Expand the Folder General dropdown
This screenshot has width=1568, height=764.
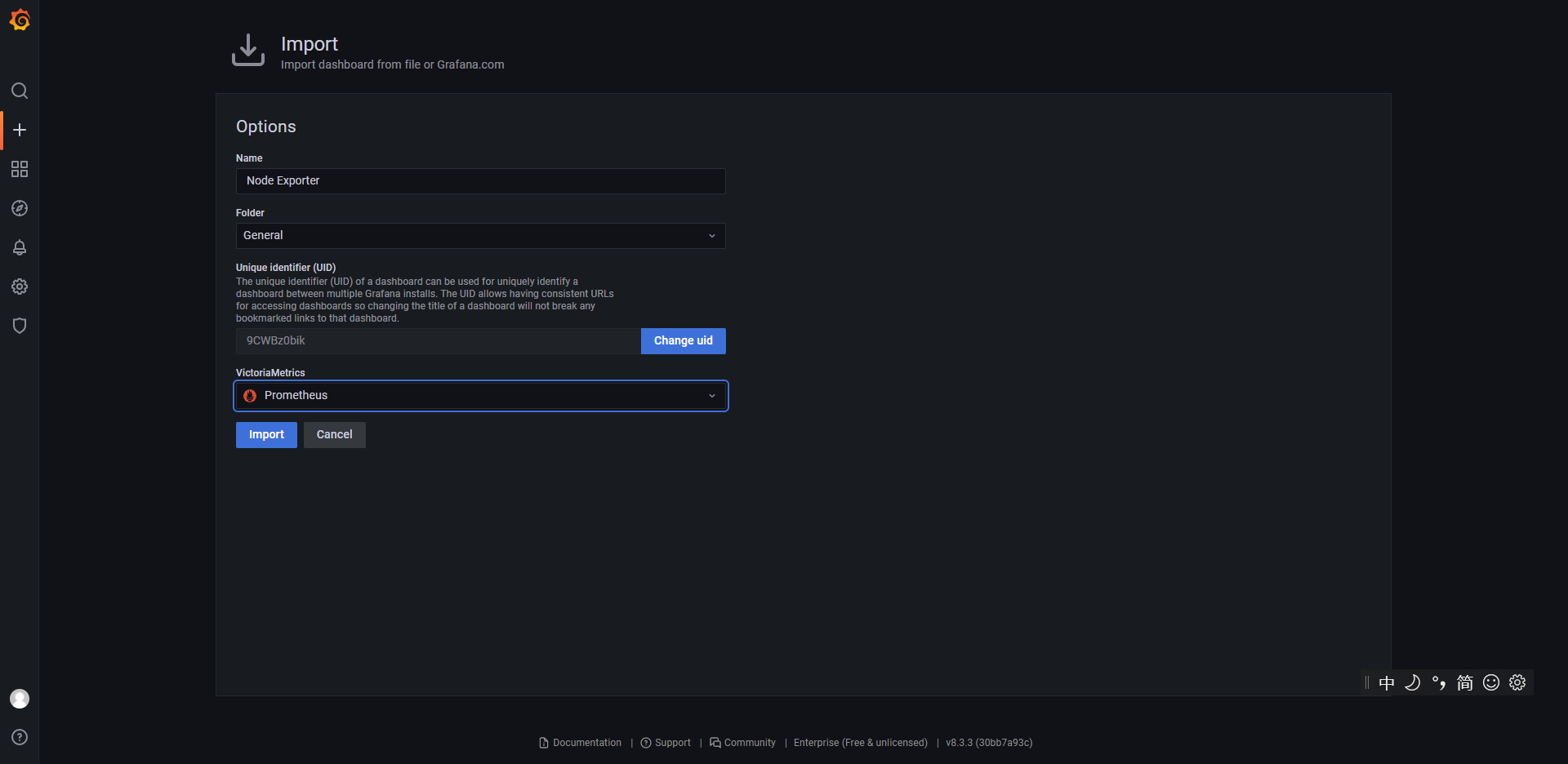pyautogui.click(x=480, y=236)
